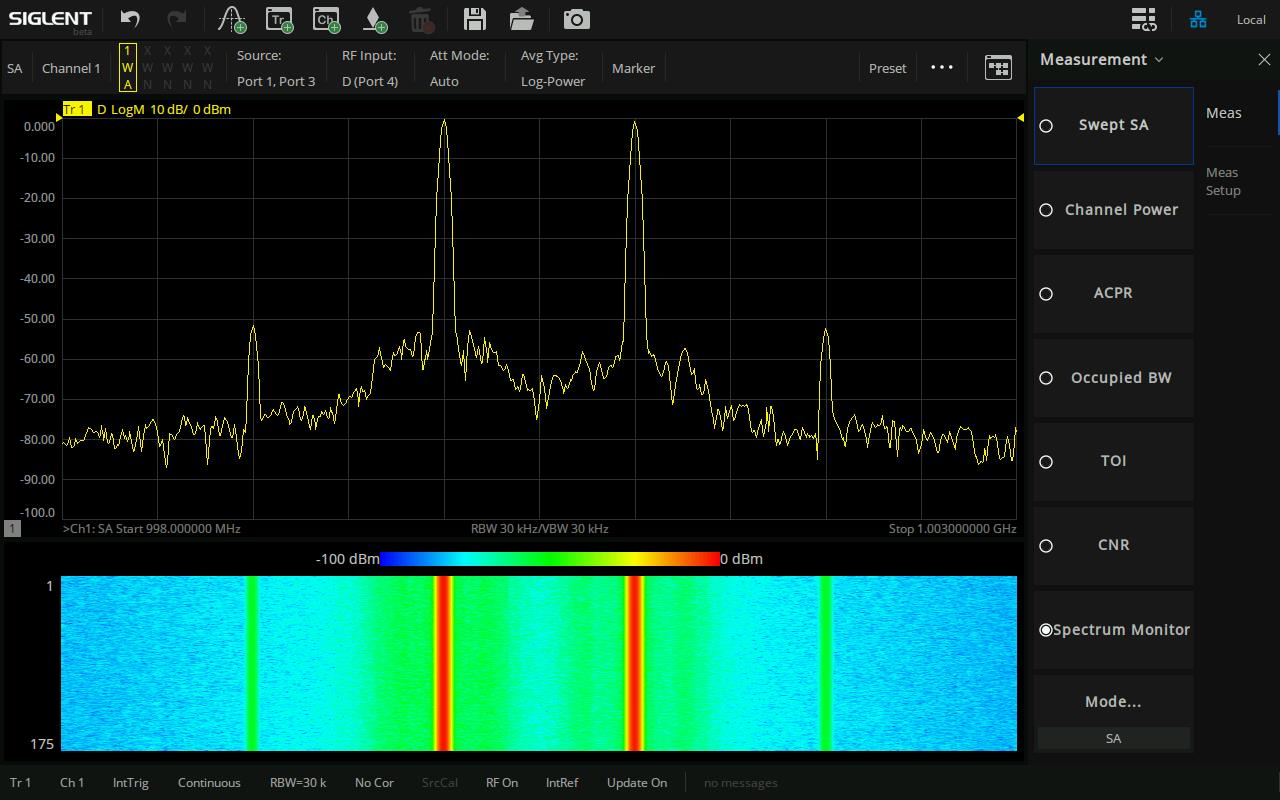Click the add trace (Tr) icon

[x=279, y=19]
